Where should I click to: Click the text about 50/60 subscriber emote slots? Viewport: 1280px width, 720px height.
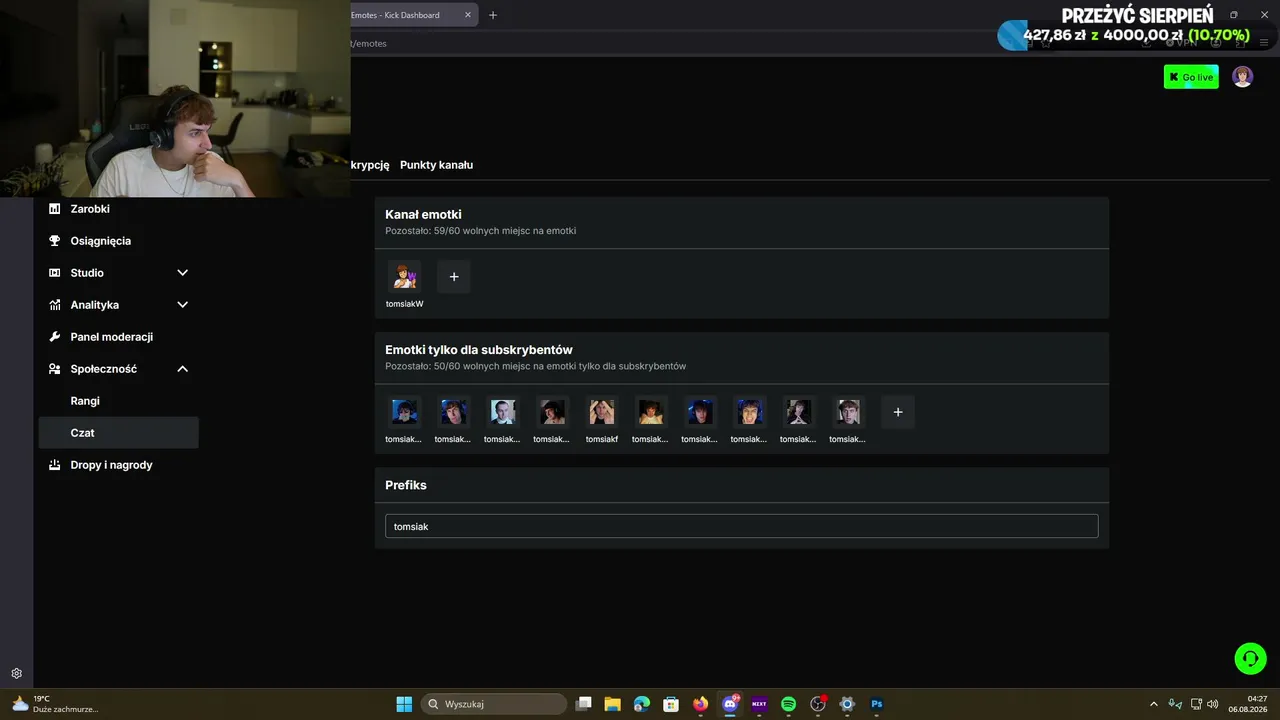pyautogui.click(x=535, y=367)
